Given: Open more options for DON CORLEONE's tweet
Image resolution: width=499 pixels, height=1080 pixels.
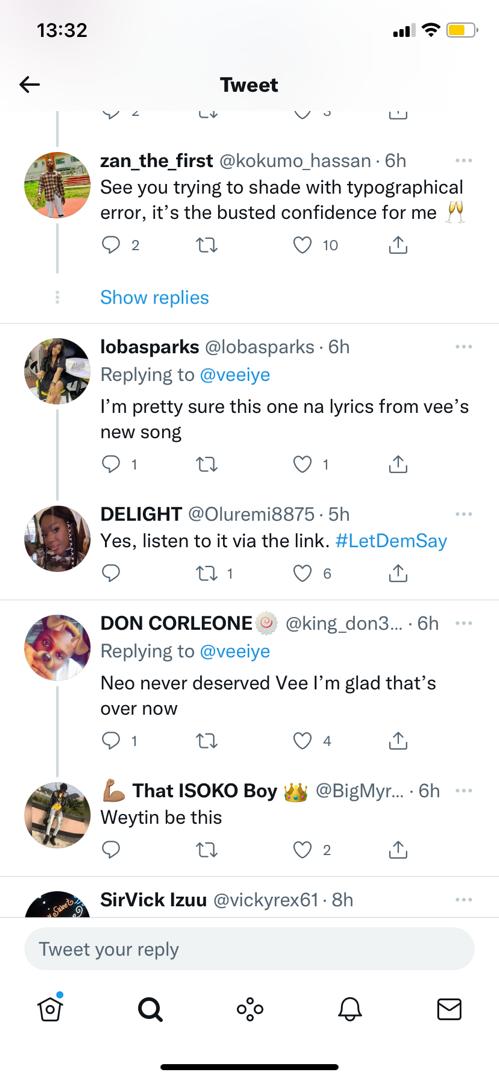Looking at the screenshot, I should click(x=464, y=623).
